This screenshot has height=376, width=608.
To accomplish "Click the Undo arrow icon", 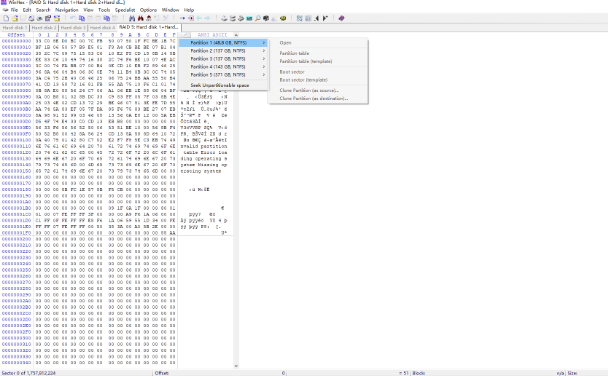I will point(73,18).
